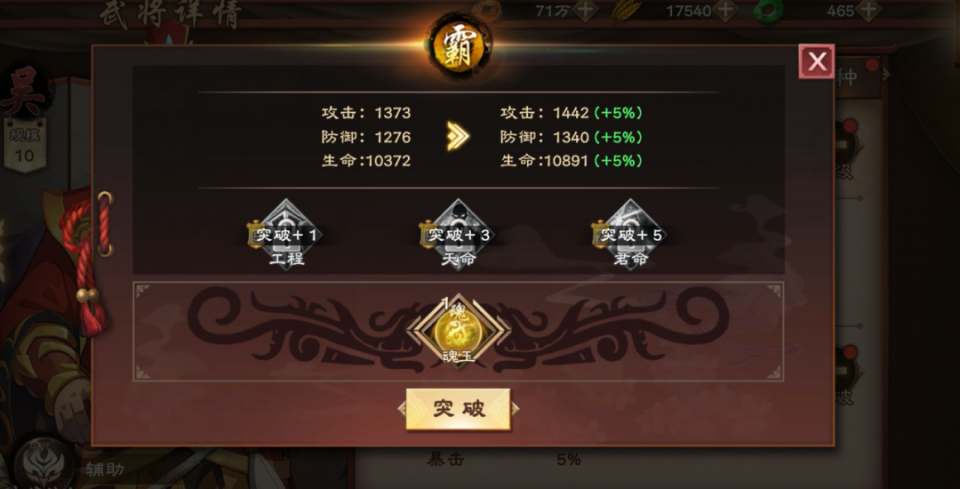This screenshot has height=489, width=960.
Task: Open the 霸 rank emblem
Action: pos(459,48)
